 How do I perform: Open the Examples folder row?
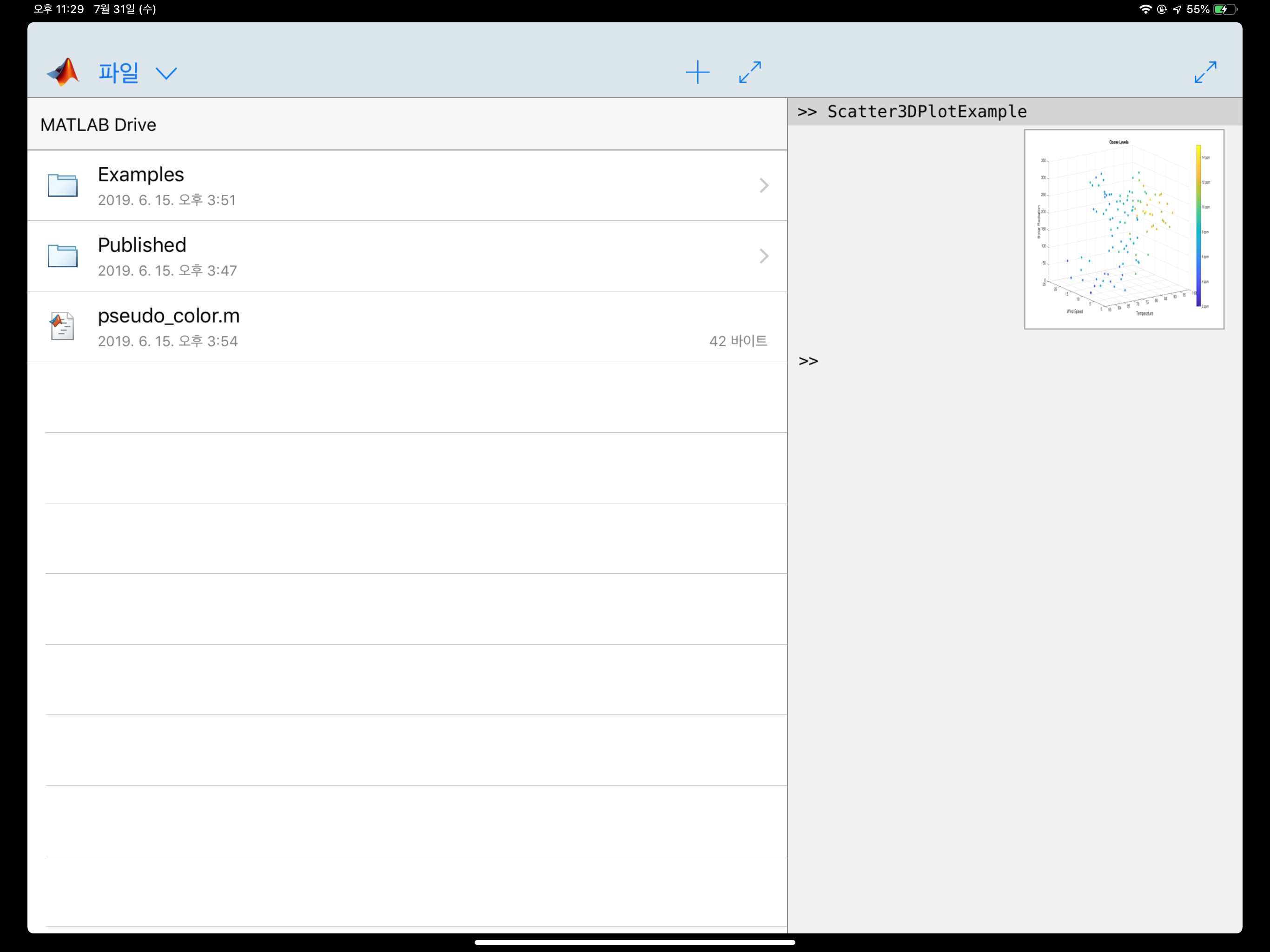pos(402,185)
